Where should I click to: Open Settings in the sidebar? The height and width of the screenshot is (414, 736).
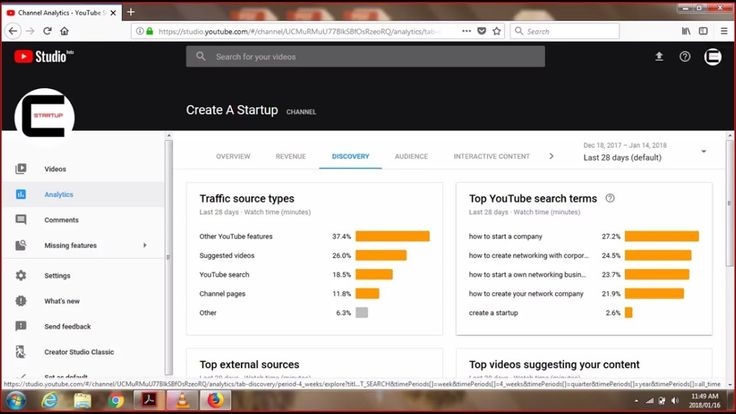point(57,276)
